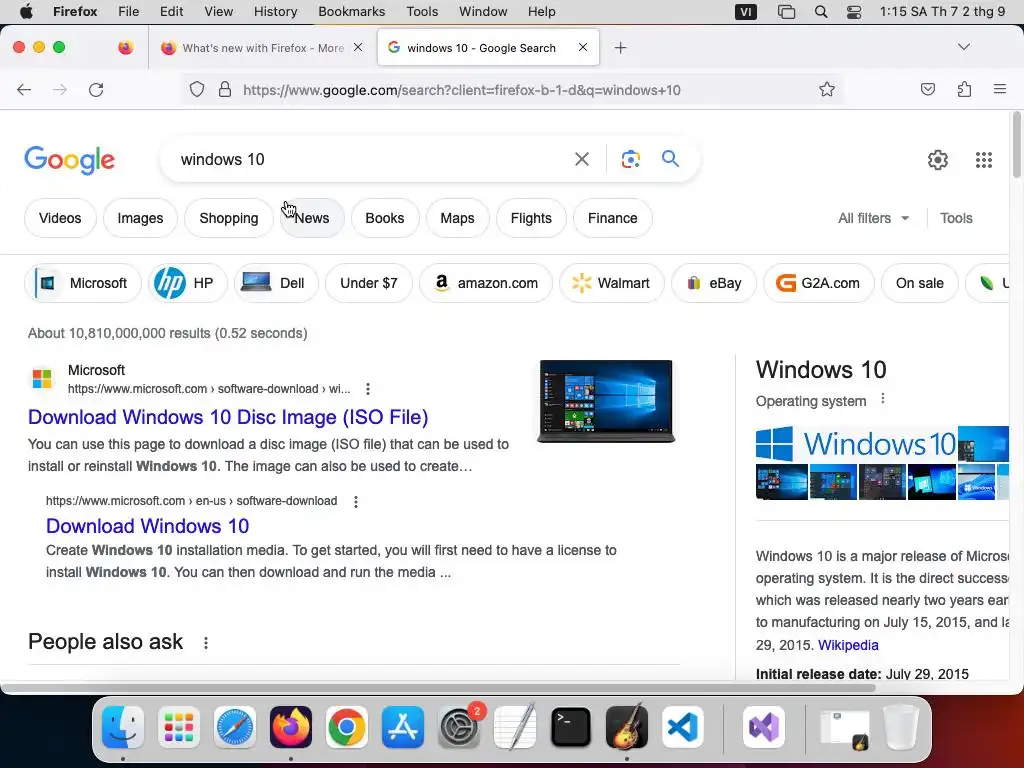1024x768 pixels.
Task: Open the Firefox hamburger application menu
Action: coord(999,89)
